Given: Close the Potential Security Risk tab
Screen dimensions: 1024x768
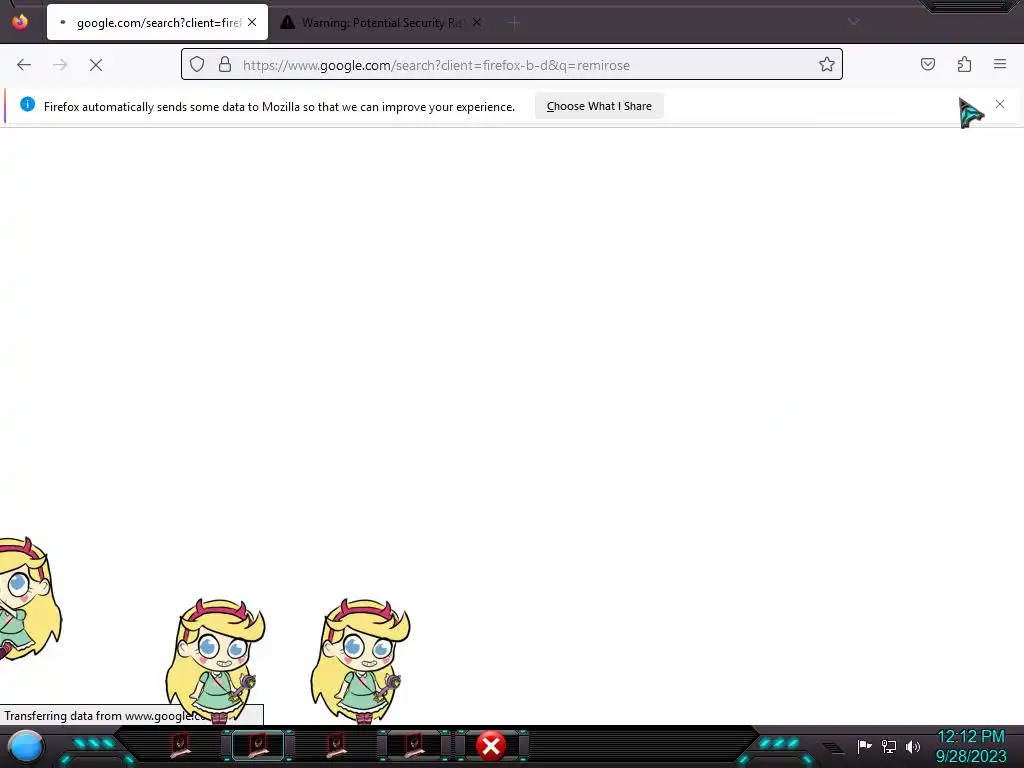Looking at the screenshot, I should (x=477, y=22).
